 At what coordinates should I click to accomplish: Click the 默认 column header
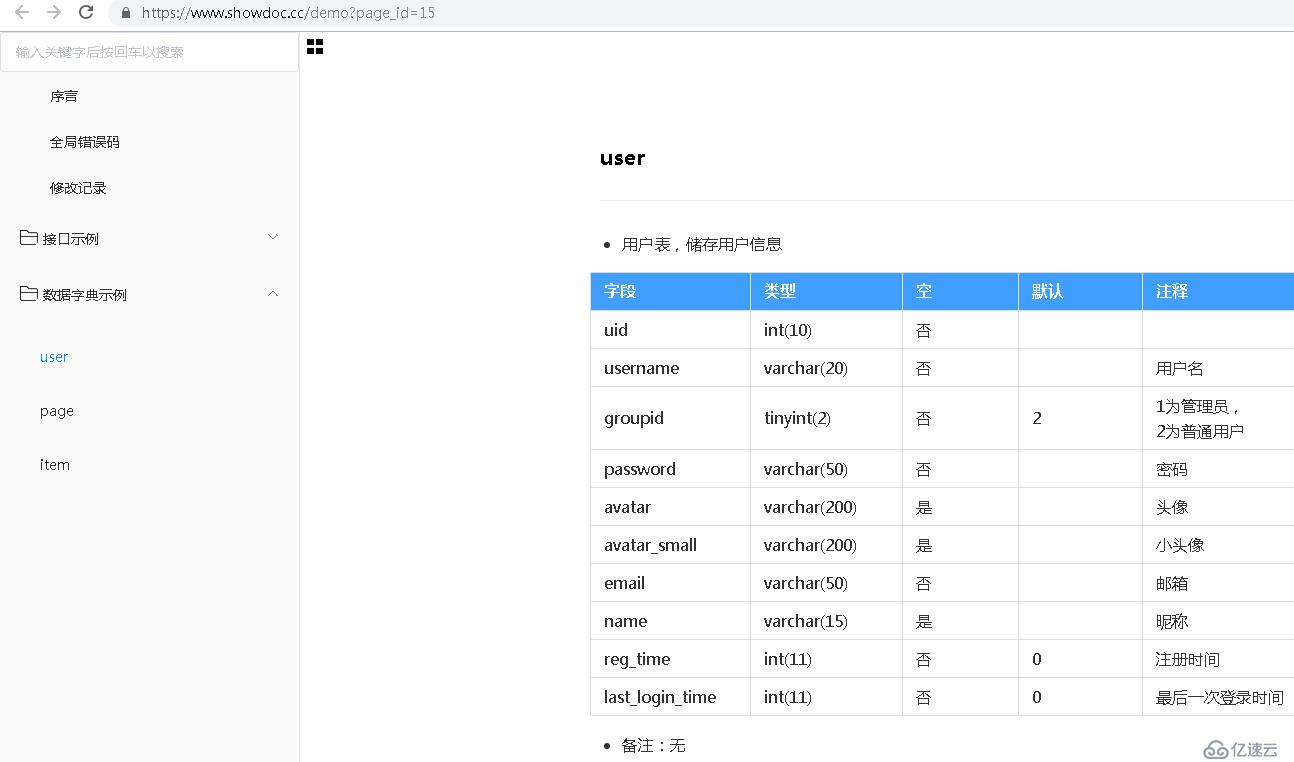[x=1081, y=292]
